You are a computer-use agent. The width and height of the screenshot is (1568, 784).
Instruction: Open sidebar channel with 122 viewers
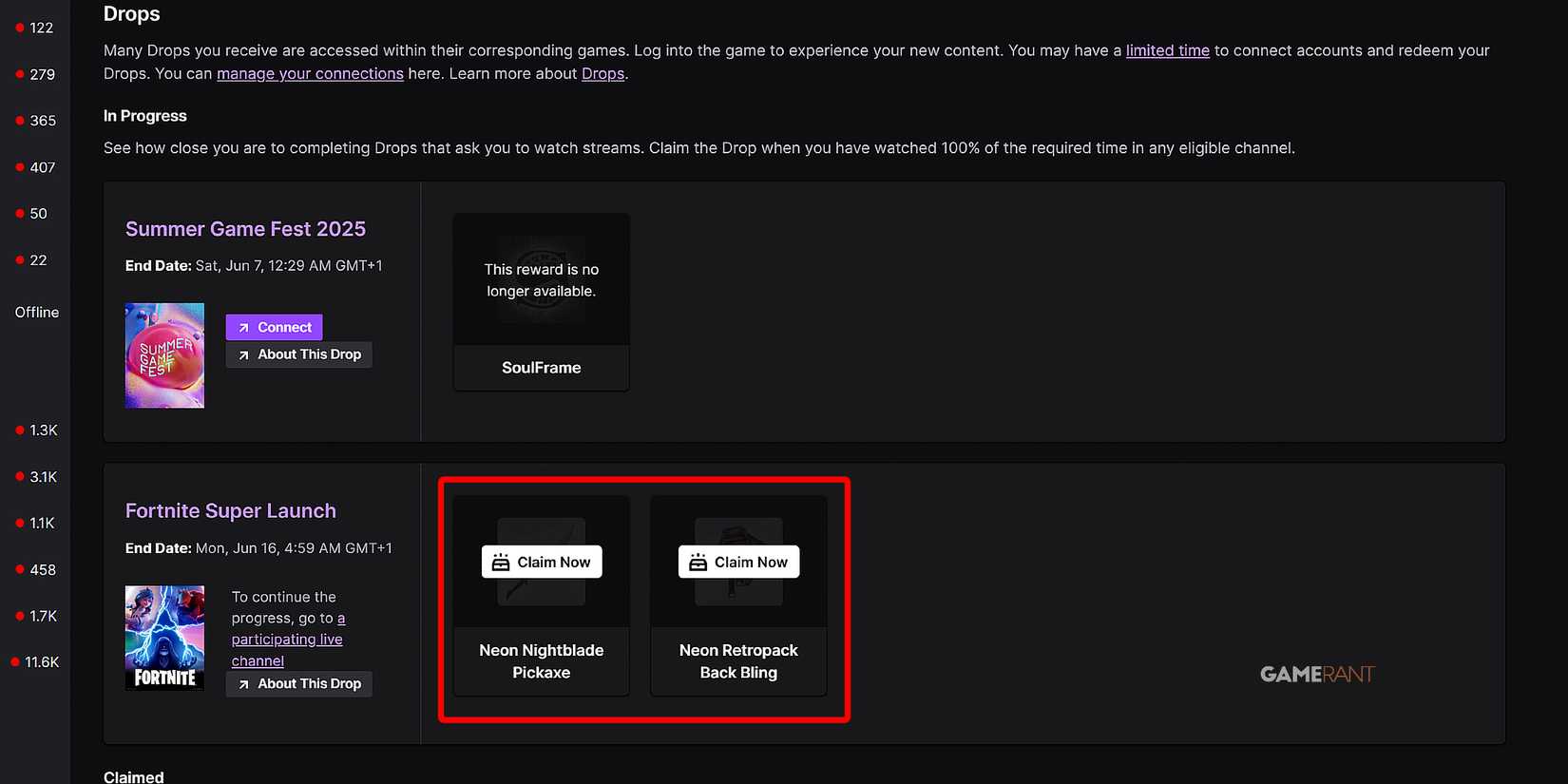click(x=35, y=28)
